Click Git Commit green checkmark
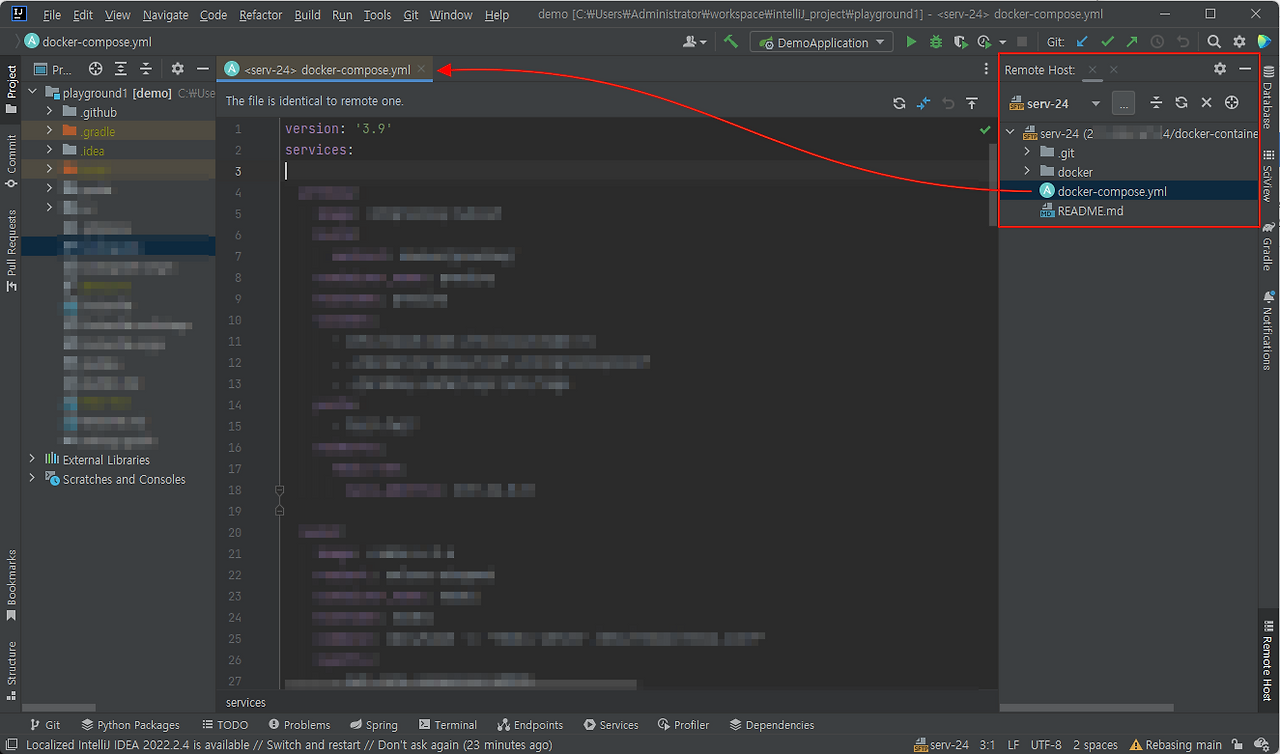The height and width of the screenshot is (754, 1280). (x=1107, y=42)
